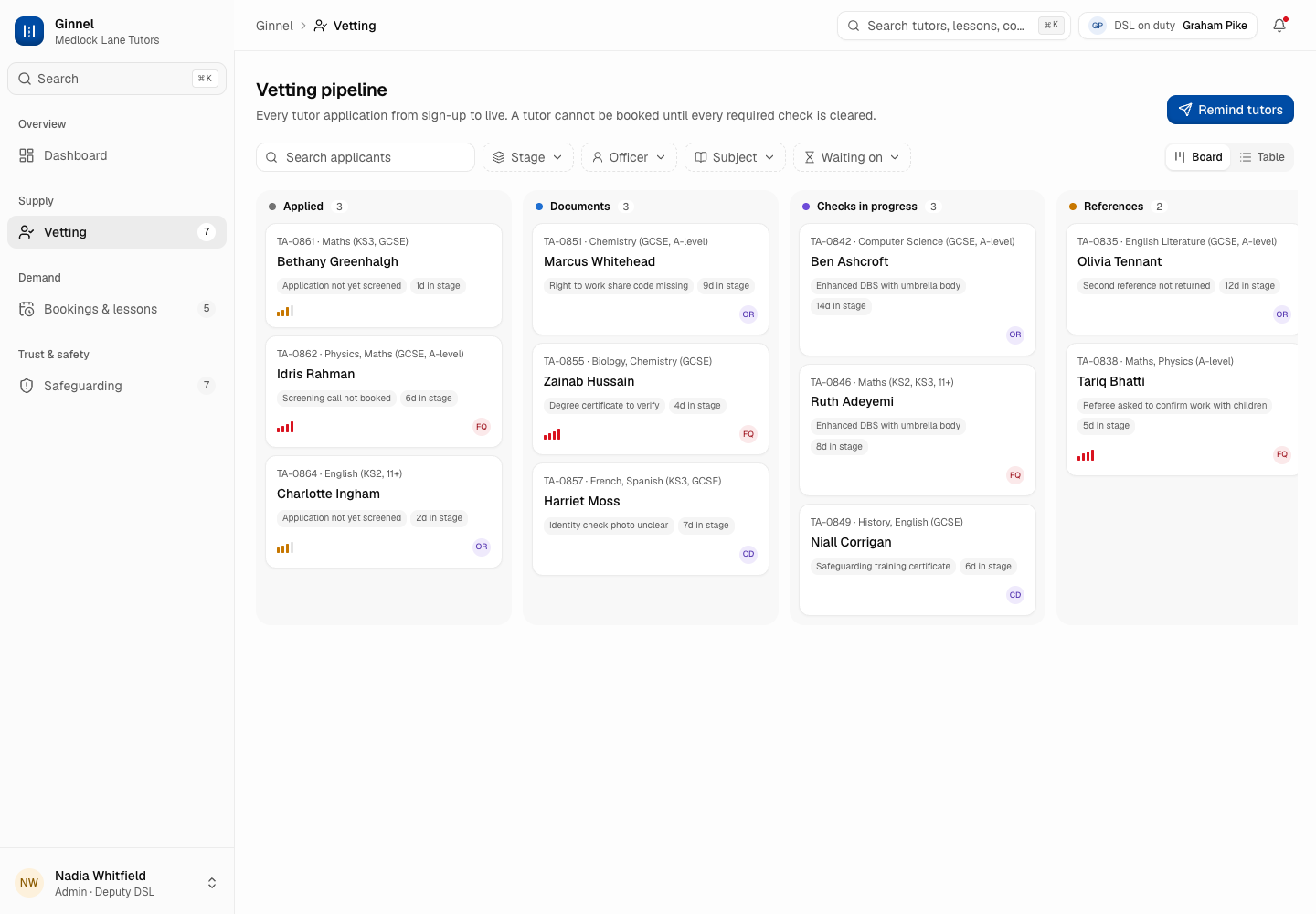Click Harriet Moss's CD officer avatar
Image resolution: width=1316 pixels, height=914 pixels.
coord(748,554)
